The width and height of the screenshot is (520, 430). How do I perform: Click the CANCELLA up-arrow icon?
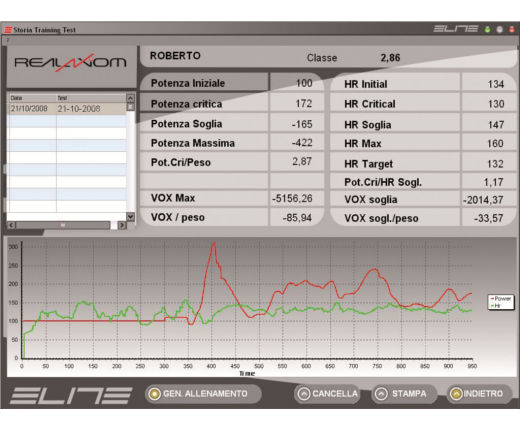point(304,394)
